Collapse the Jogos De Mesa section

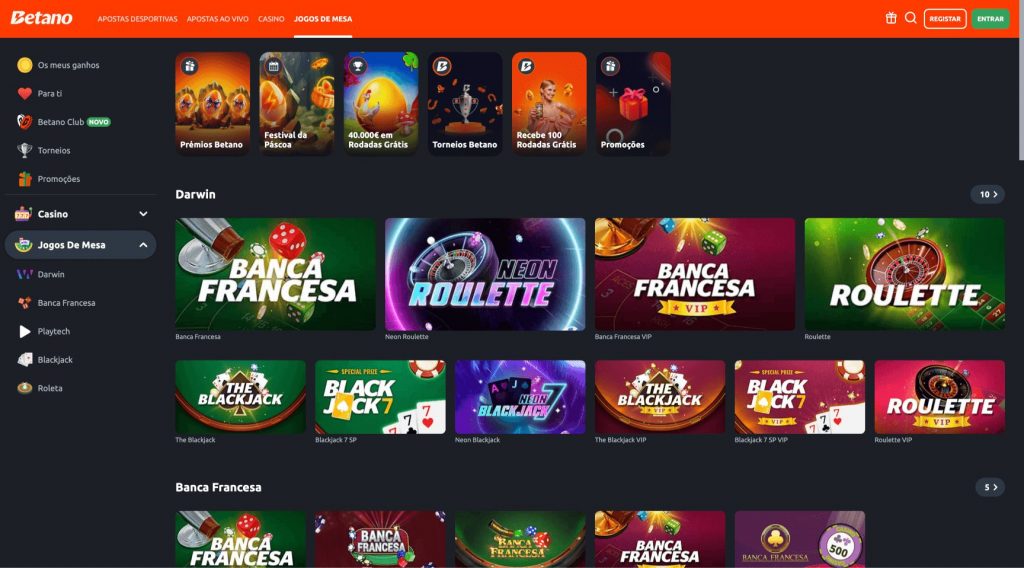click(x=80, y=245)
